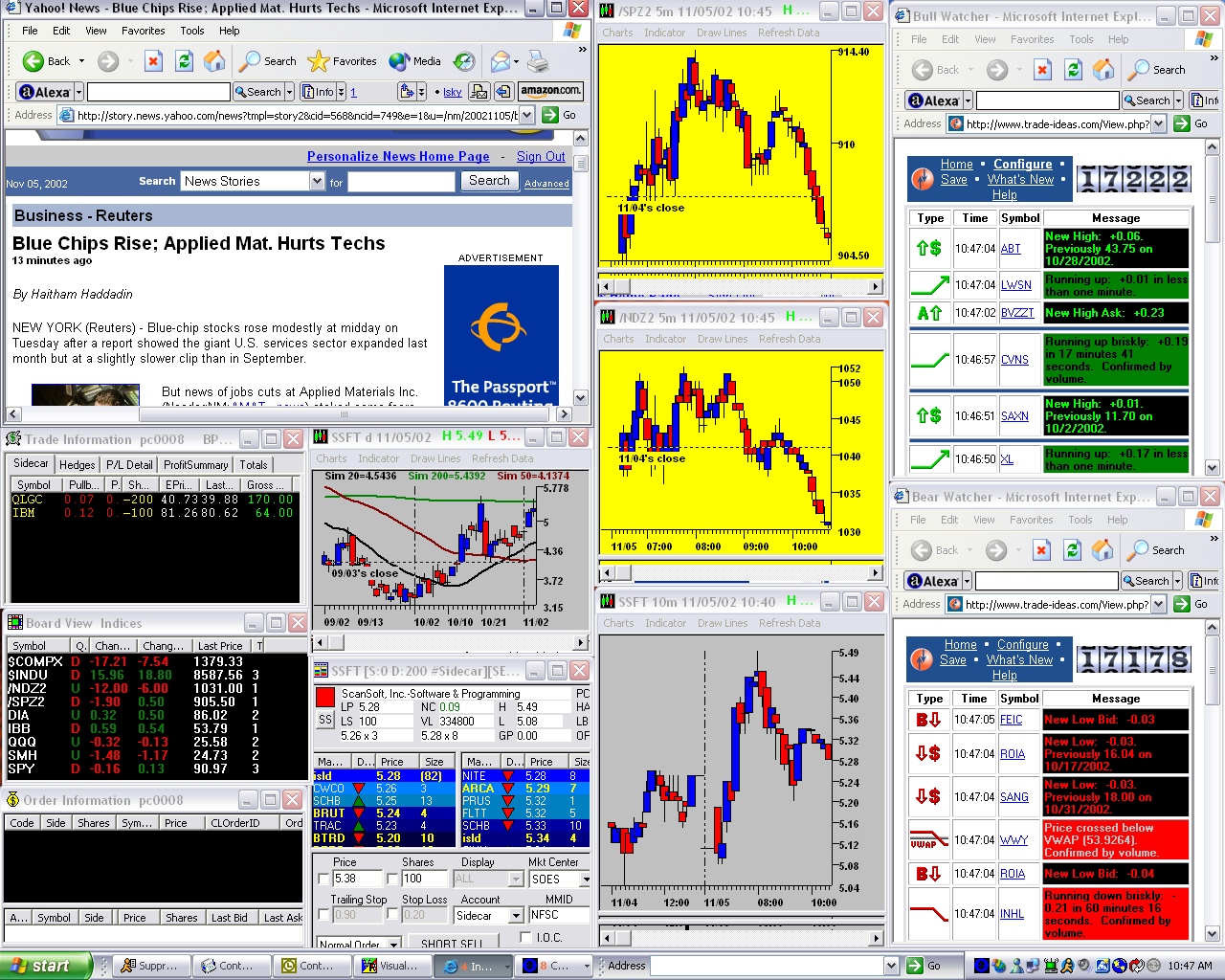The height and width of the screenshot is (980, 1225).
Task: Click Alexa search input in Yahoo window
Action: 160,92
